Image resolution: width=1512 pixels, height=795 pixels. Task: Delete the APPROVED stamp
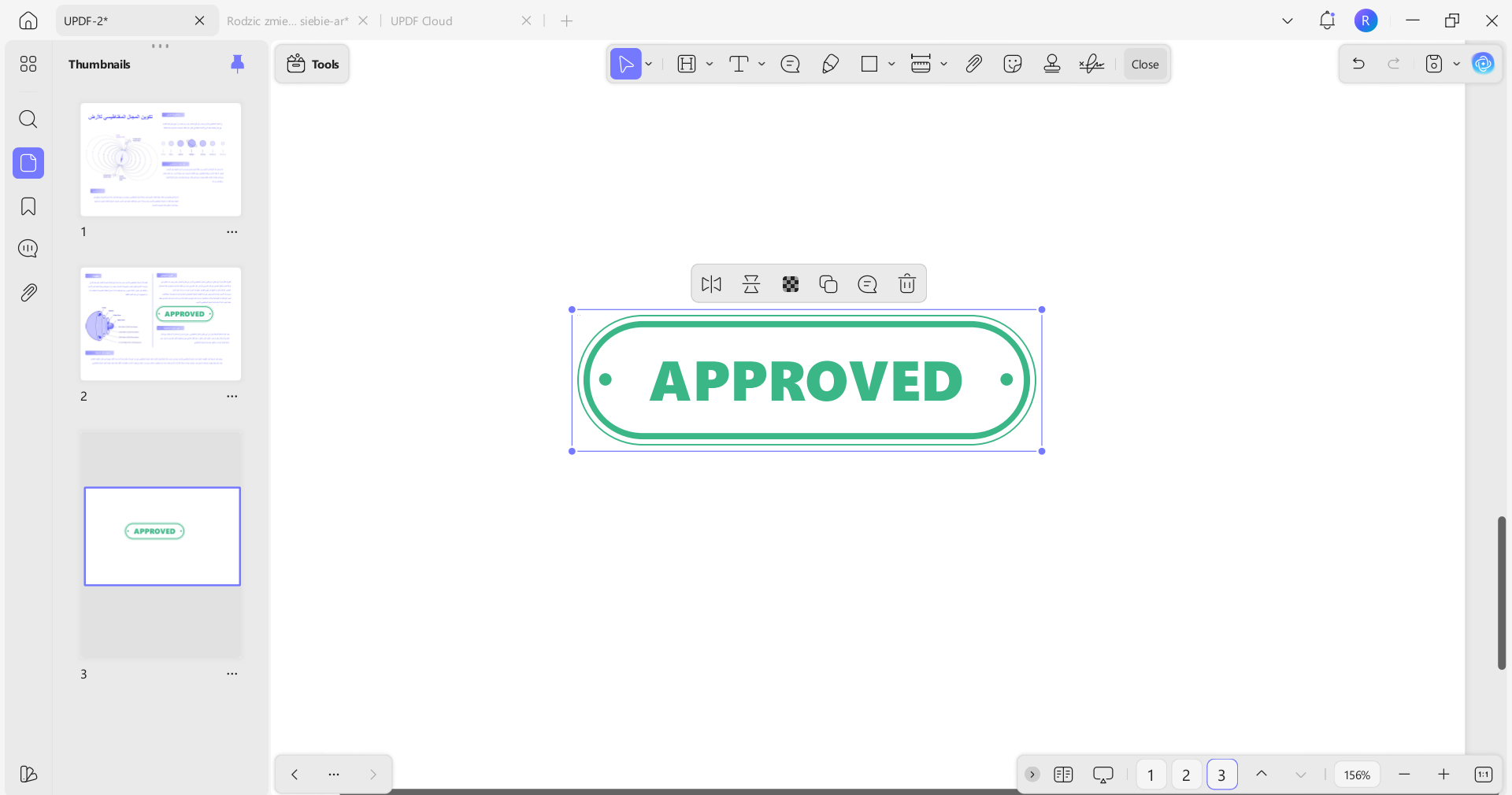click(907, 284)
